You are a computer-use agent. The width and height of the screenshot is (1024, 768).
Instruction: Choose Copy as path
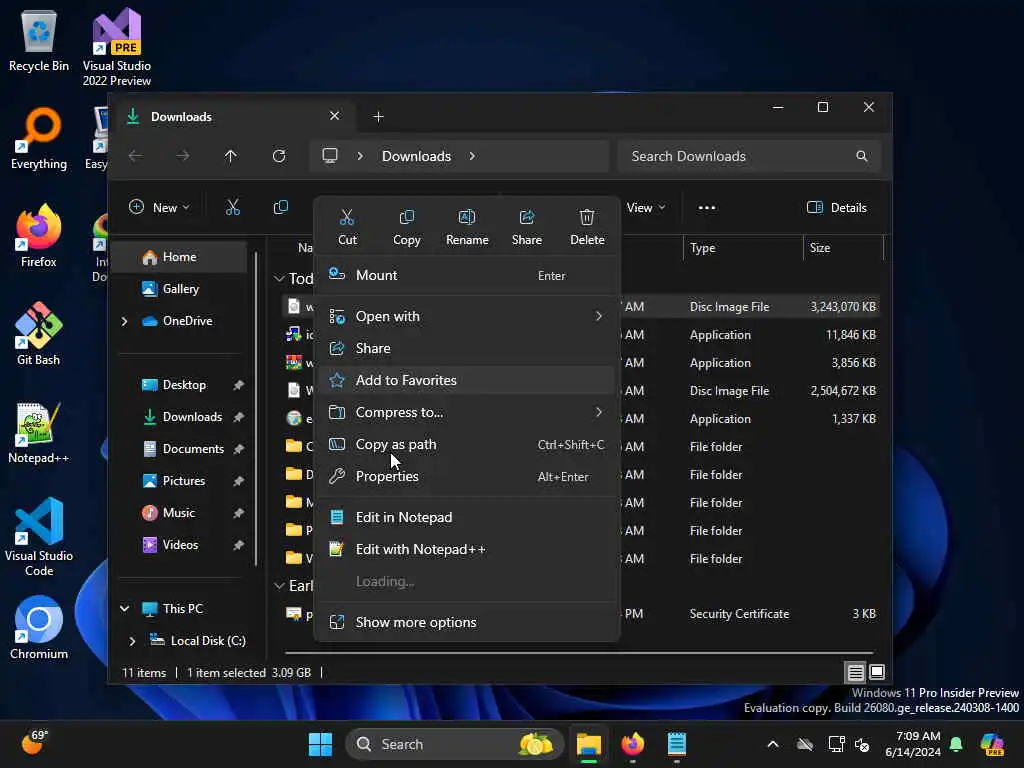[467, 445]
